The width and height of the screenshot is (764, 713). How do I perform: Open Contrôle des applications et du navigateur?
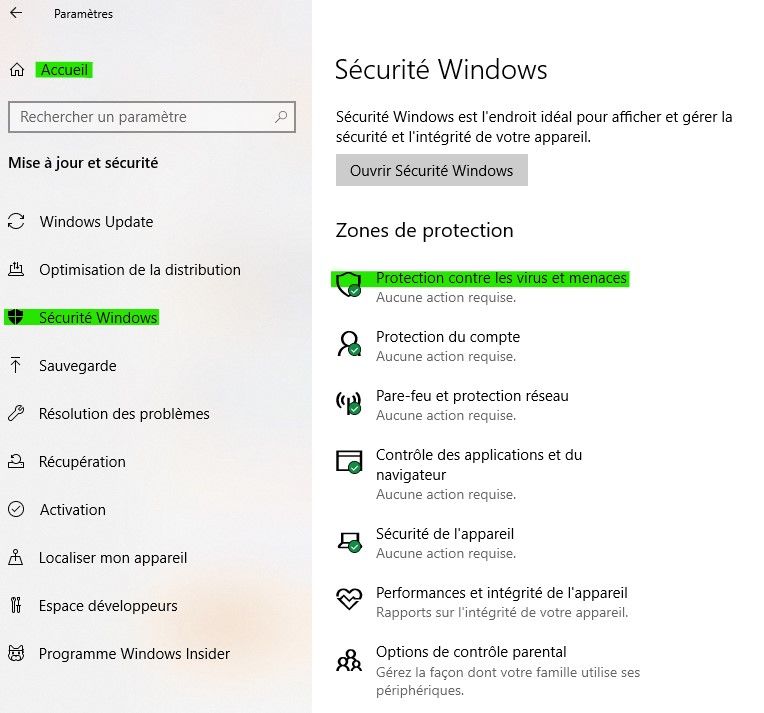pos(478,465)
